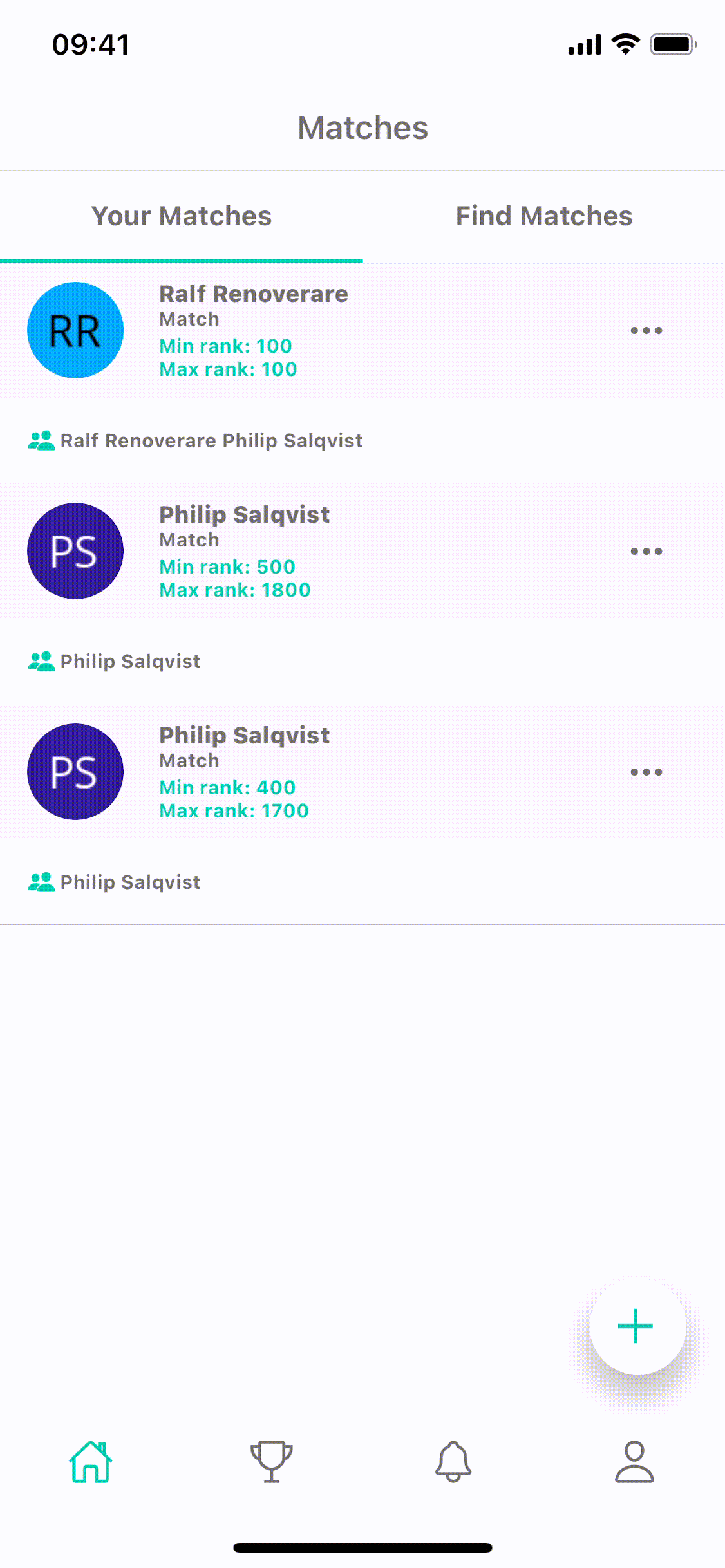Open the Ralf Renoverare match title
This screenshot has width=725, height=1568.
254,294
